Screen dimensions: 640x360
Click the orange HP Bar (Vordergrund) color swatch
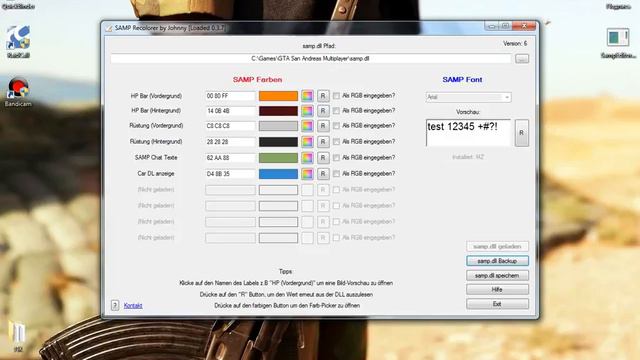click(278, 96)
